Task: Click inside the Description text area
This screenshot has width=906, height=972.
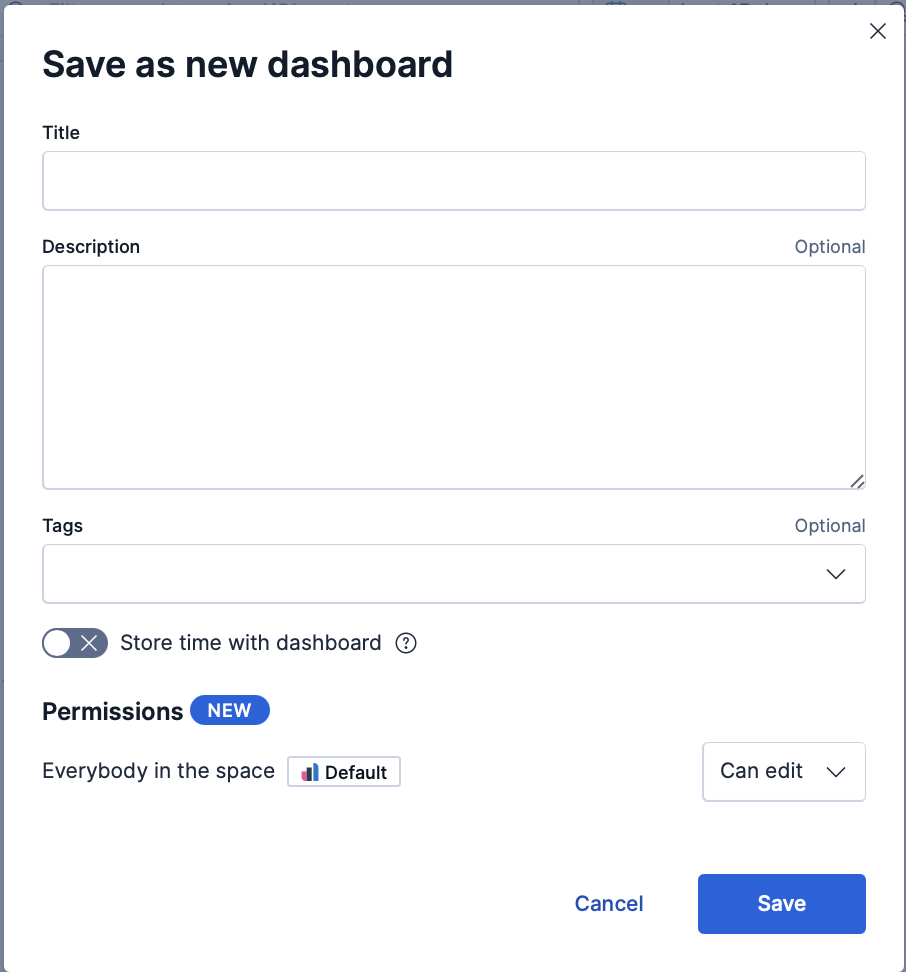Action: (453, 377)
